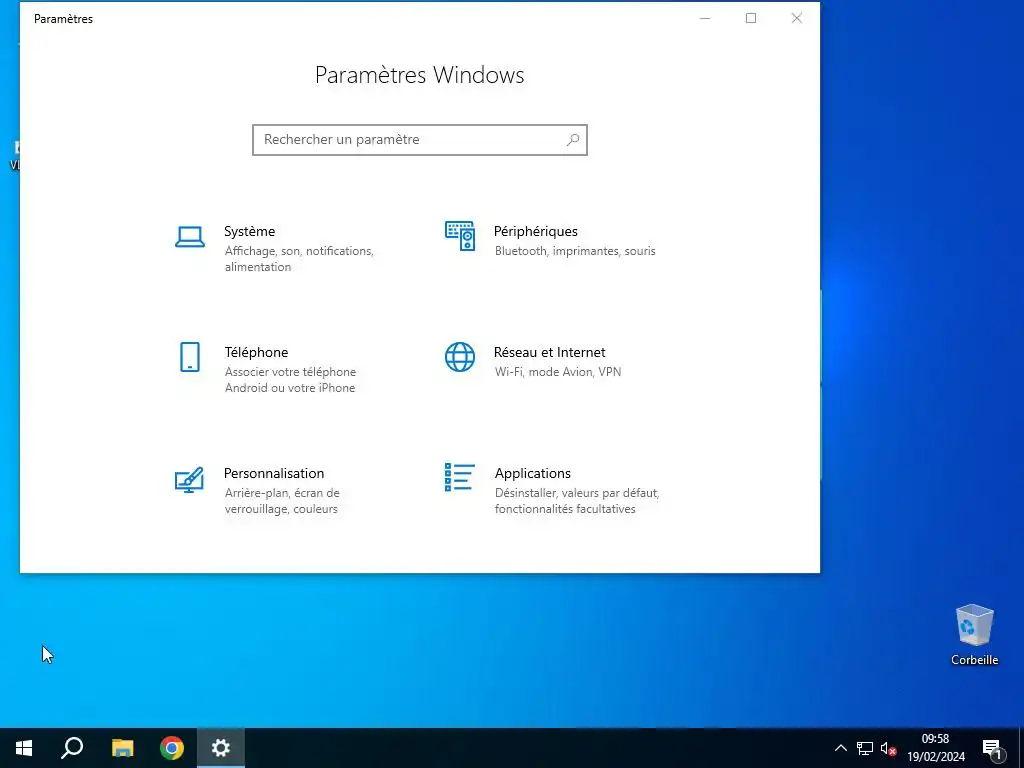This screenshot has height=768, width=1024.
Task: Open the Périphériques keyboard and speaker icon
Action: [460, 236]
